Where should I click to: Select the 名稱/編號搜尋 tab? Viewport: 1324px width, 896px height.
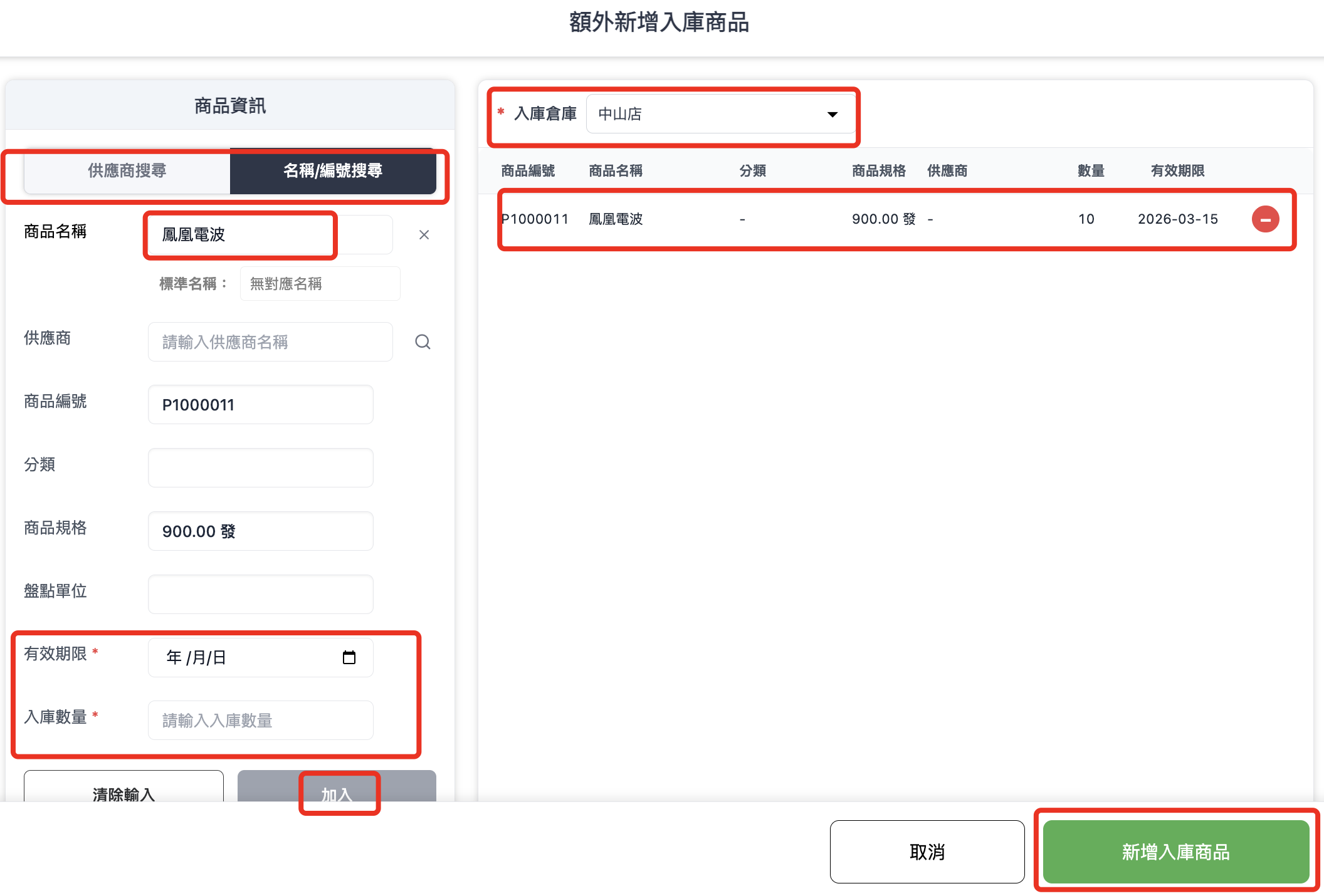(x=333, y=170)
